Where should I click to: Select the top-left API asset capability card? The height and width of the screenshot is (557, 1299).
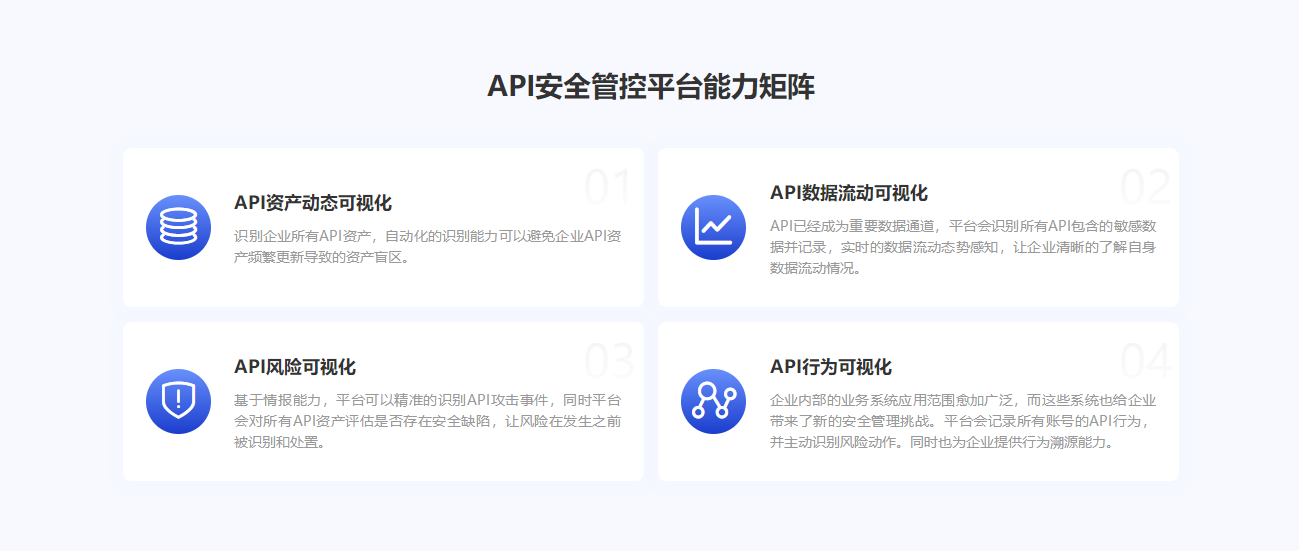383,285
